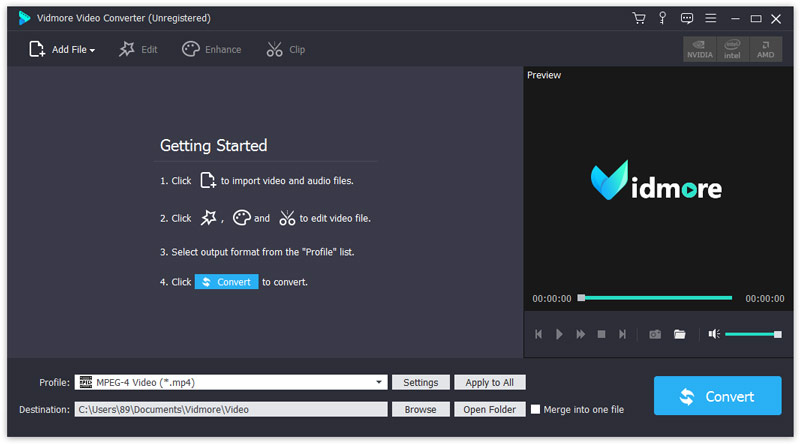800x444 pixels.
Task: Take a snapshot with the camera icon
Action: click(654, 334)
